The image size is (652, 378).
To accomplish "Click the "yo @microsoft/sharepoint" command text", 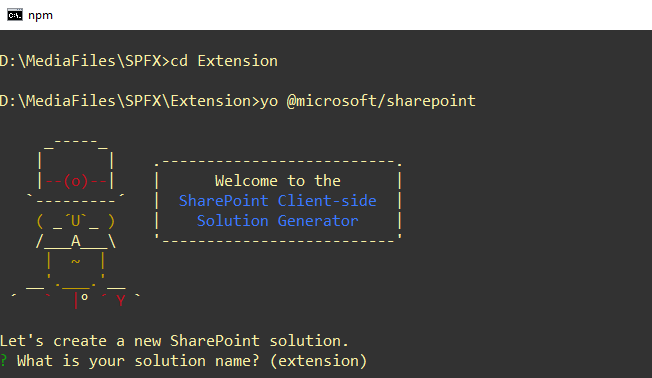I will point(368,101).
